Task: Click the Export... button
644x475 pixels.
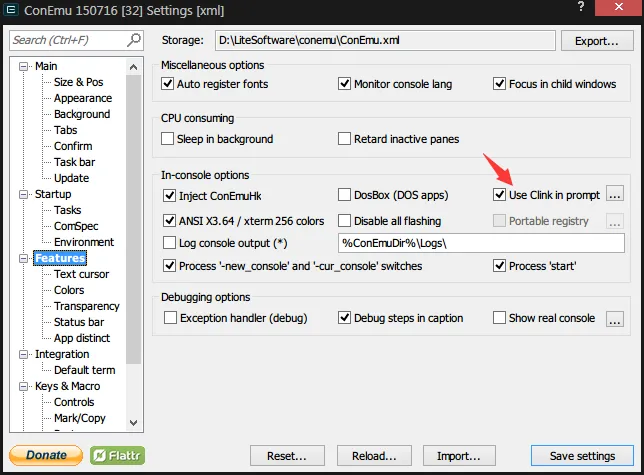Action: click(597, 41)
